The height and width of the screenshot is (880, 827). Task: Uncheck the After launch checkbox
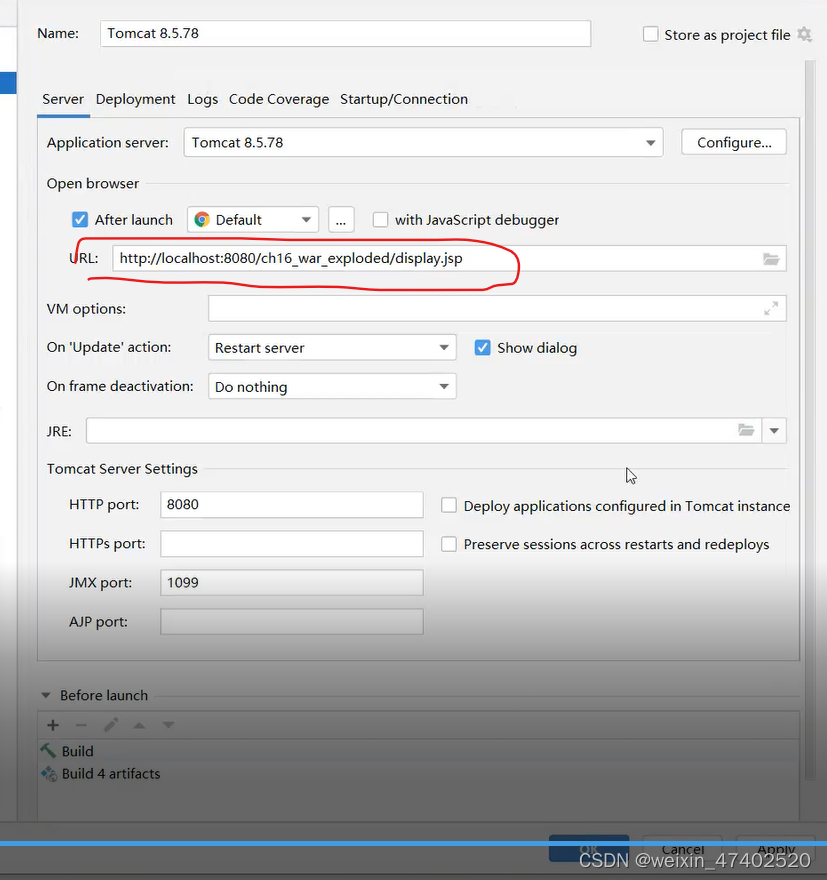click(x=80, y=219)
